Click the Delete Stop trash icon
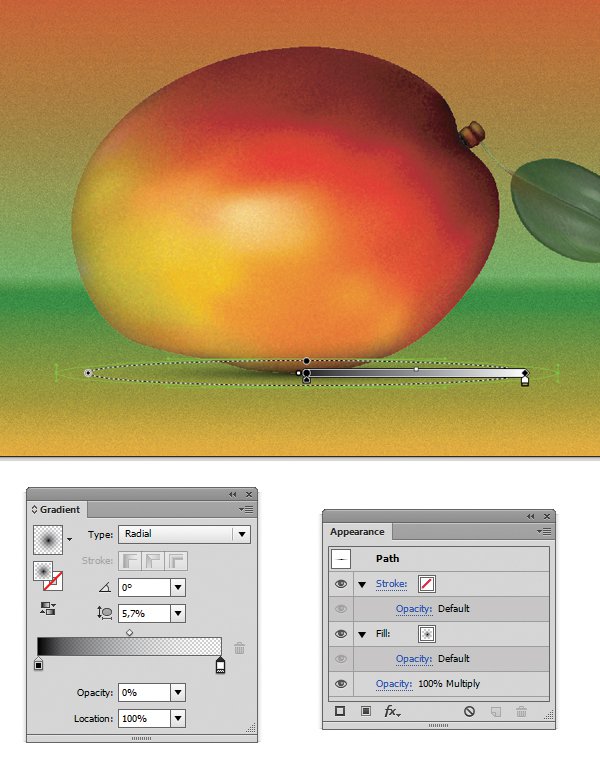This screenshot has height=769, width=600. tap(239, 648)
